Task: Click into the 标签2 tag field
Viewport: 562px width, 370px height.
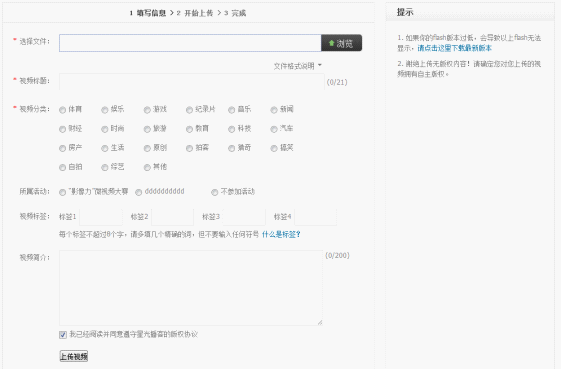Action: point(172,217)
